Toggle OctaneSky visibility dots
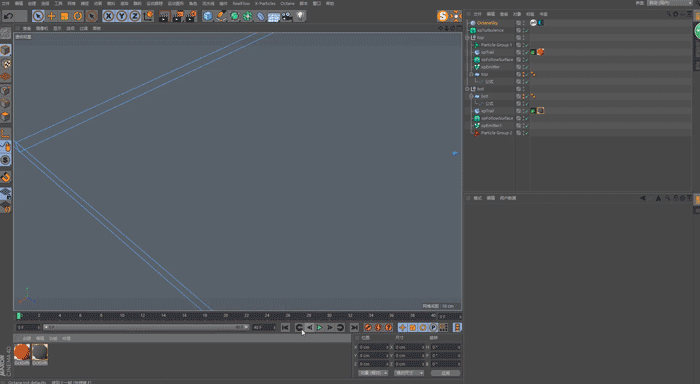700x384 pixels. 523,23
